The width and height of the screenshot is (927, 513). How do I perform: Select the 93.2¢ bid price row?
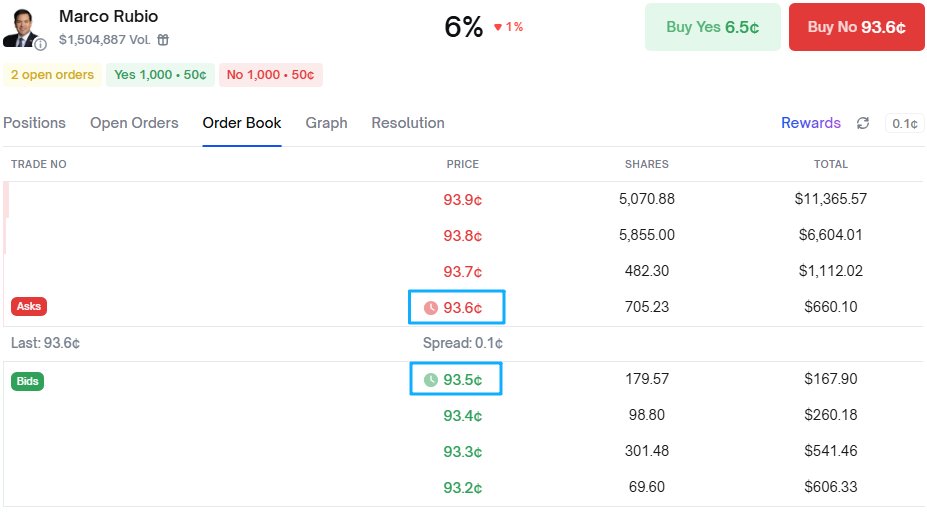click(x=462, y=488)
